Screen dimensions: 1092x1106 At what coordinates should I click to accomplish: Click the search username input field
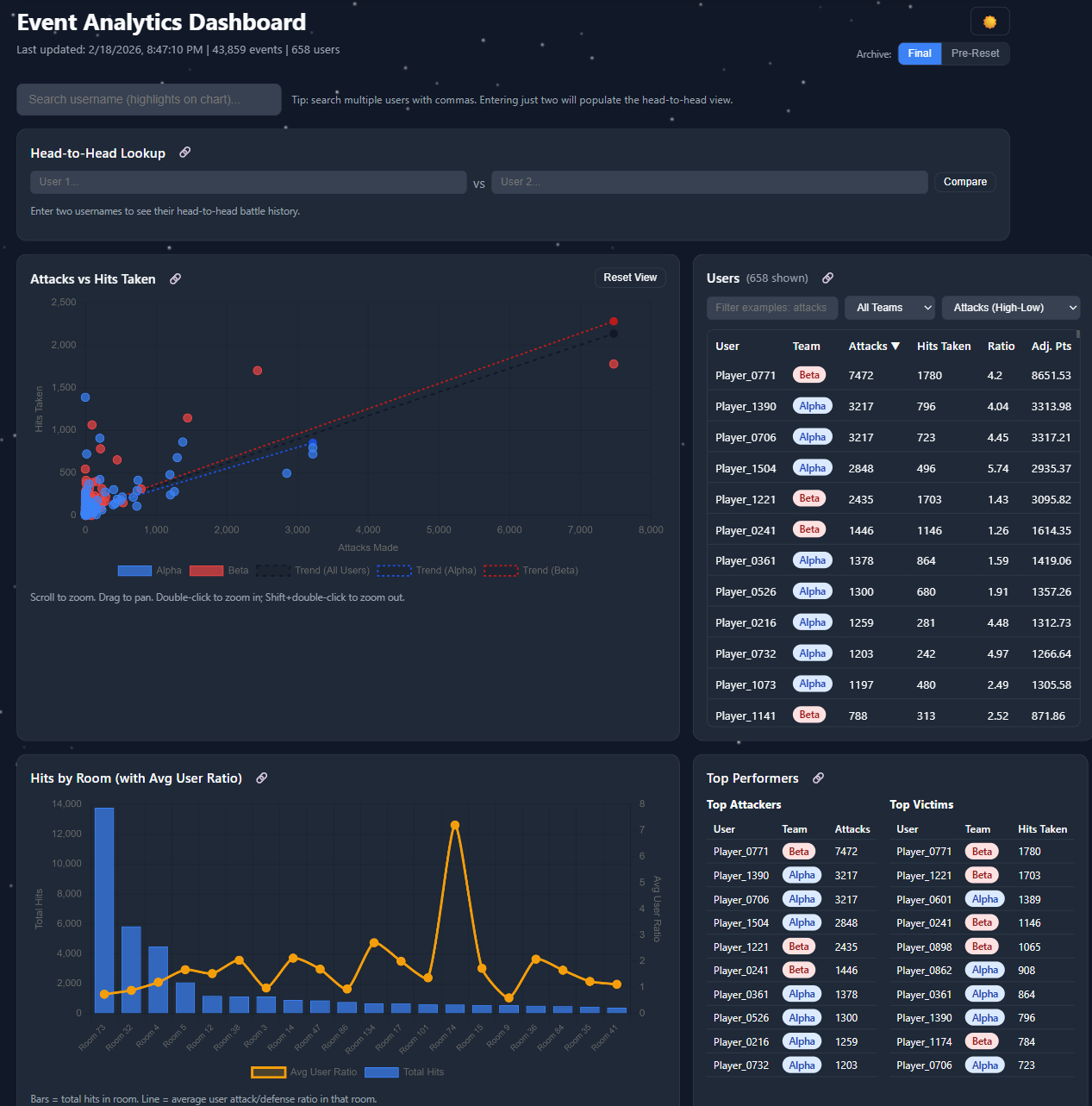coord(148,99)
